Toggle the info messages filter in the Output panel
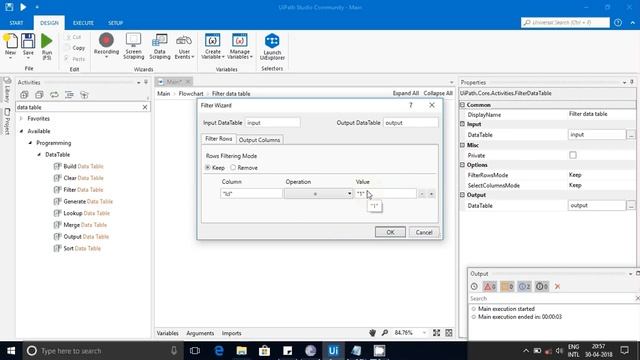 coord(524,287)
